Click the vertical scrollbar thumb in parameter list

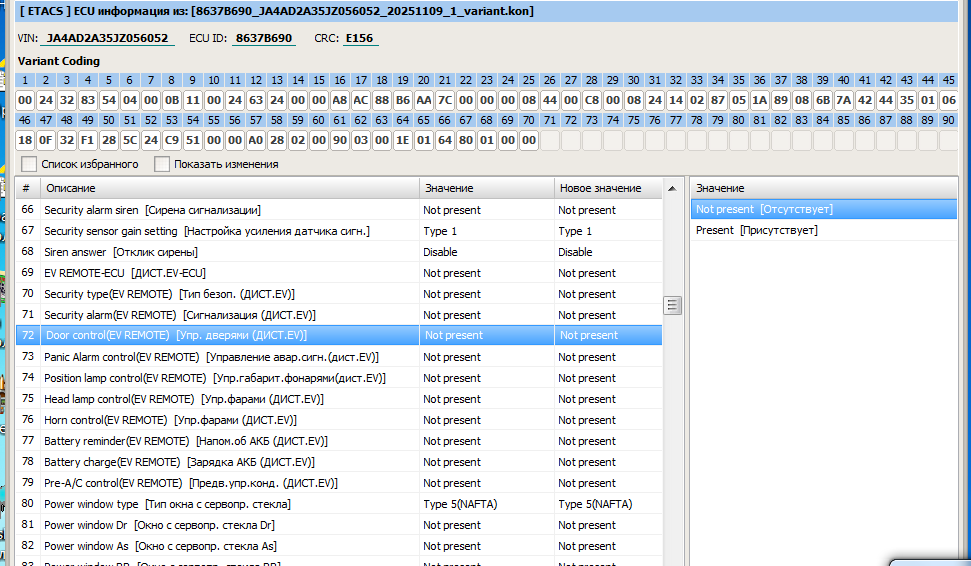coord(673,305)
